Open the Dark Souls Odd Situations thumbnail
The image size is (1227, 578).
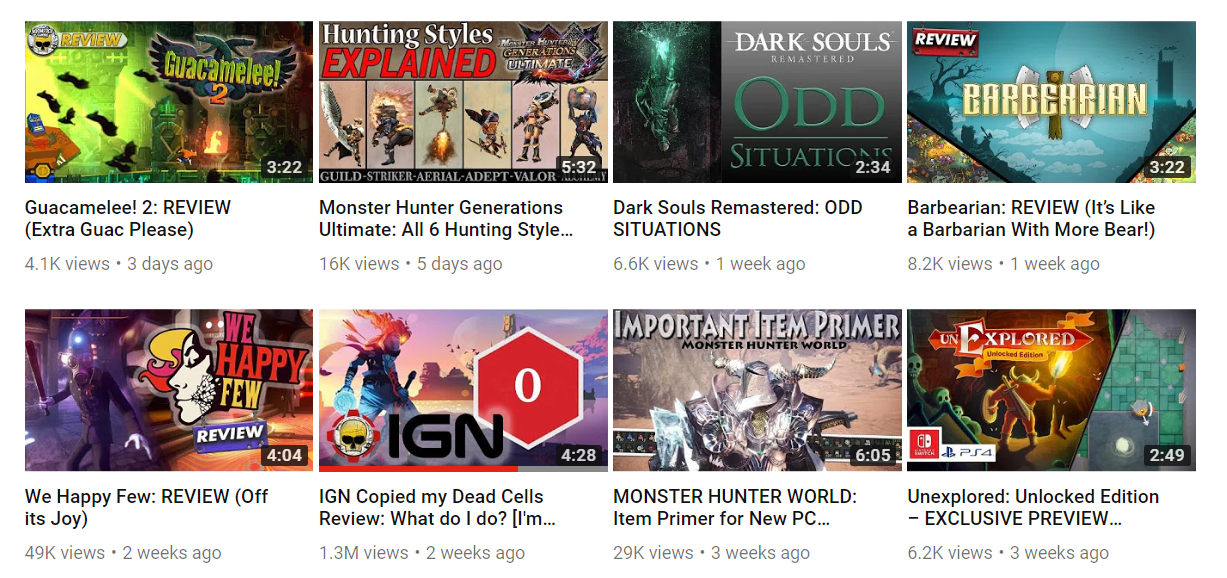pos(757,102)
